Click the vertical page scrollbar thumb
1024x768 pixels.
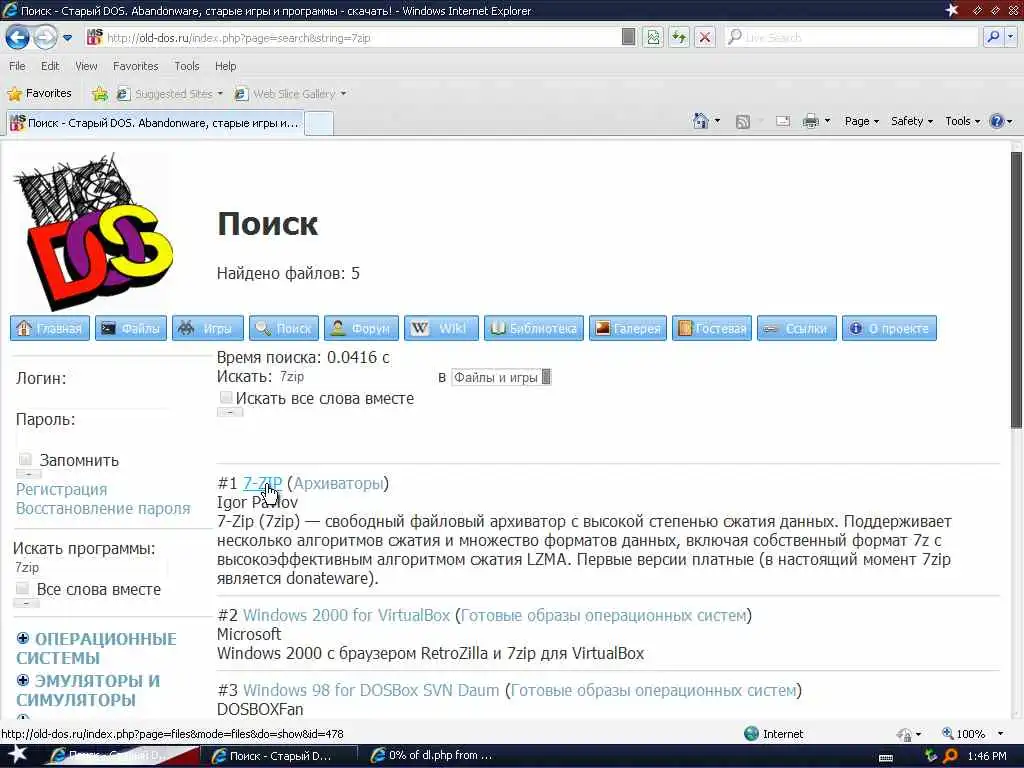pos(1016,291)
